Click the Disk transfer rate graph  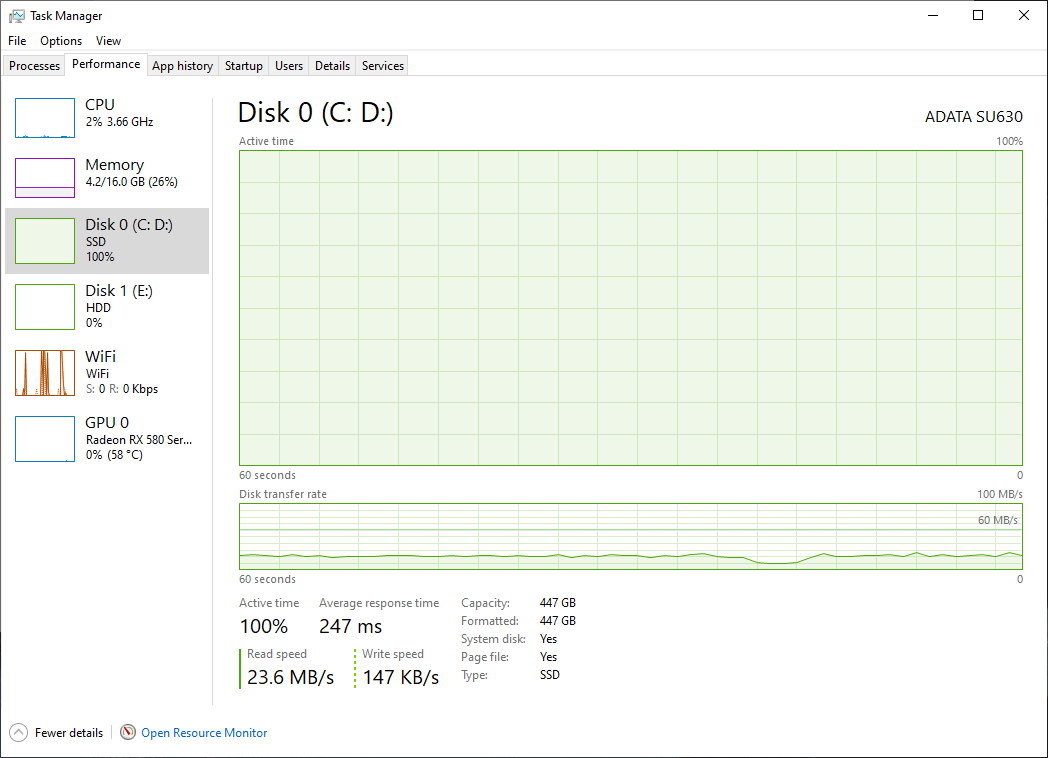(x=630, y=537)
